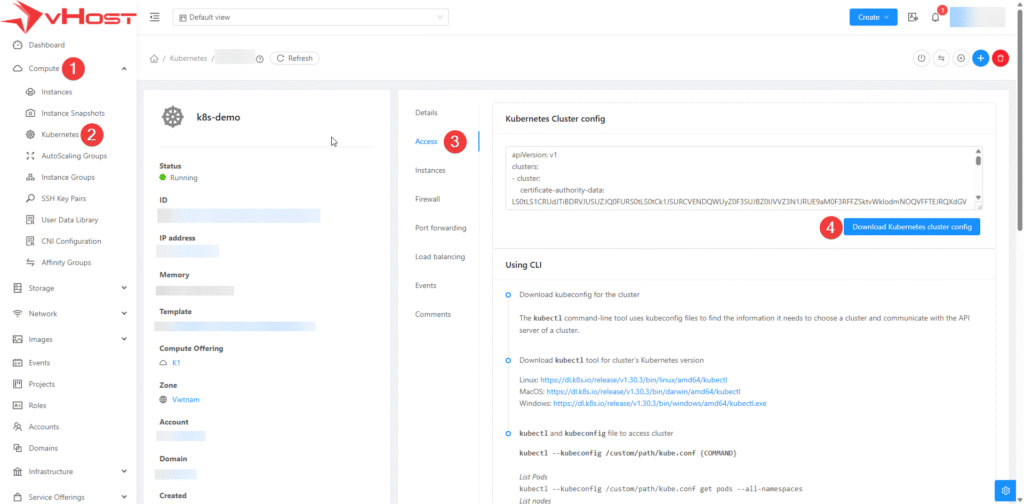Click the home icon in breadcrumb

(x=154, y=59)
